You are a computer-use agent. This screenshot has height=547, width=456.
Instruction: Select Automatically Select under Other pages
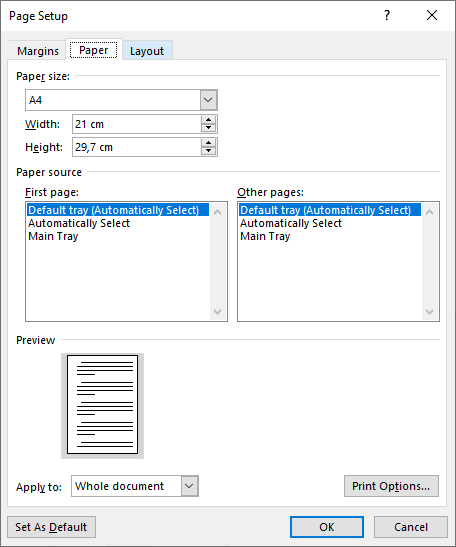tap(291, 223)
